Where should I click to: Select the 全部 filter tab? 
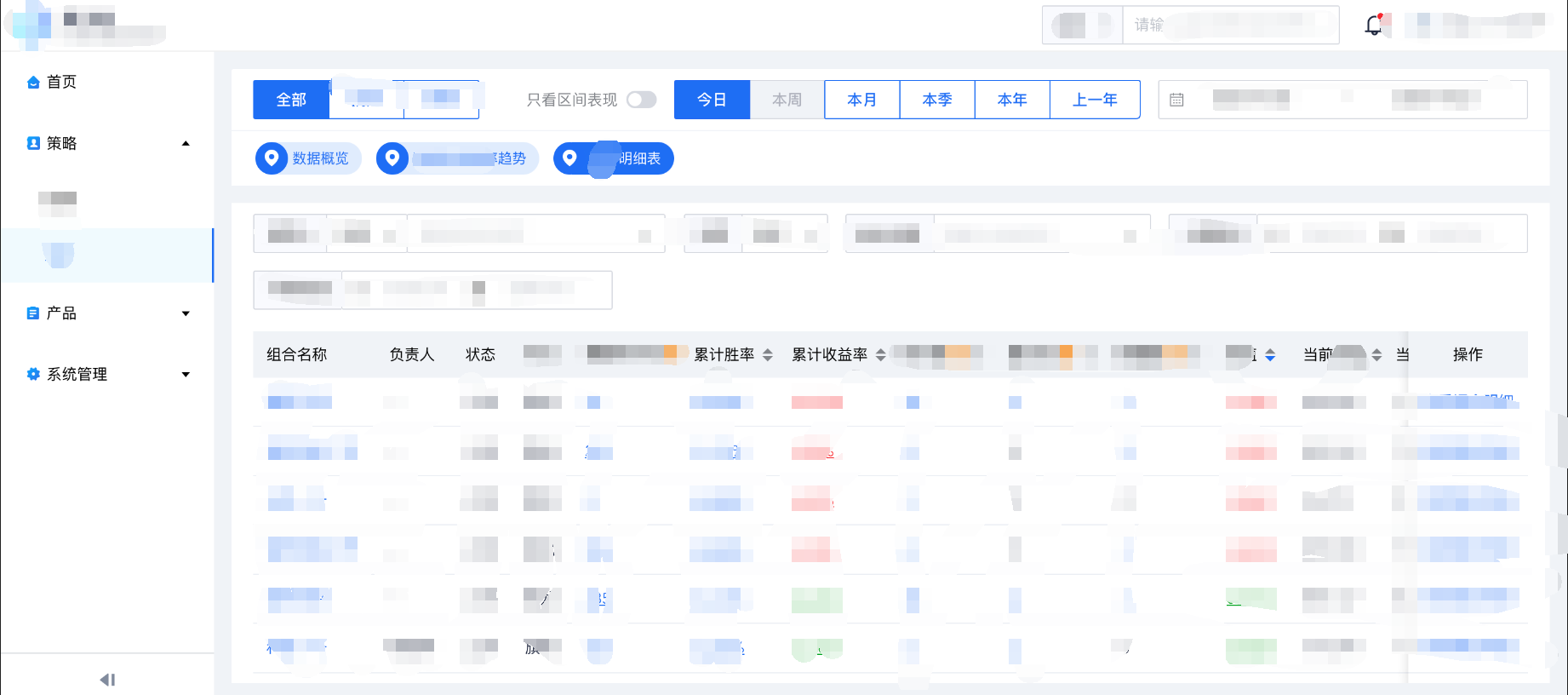[291, 100]
